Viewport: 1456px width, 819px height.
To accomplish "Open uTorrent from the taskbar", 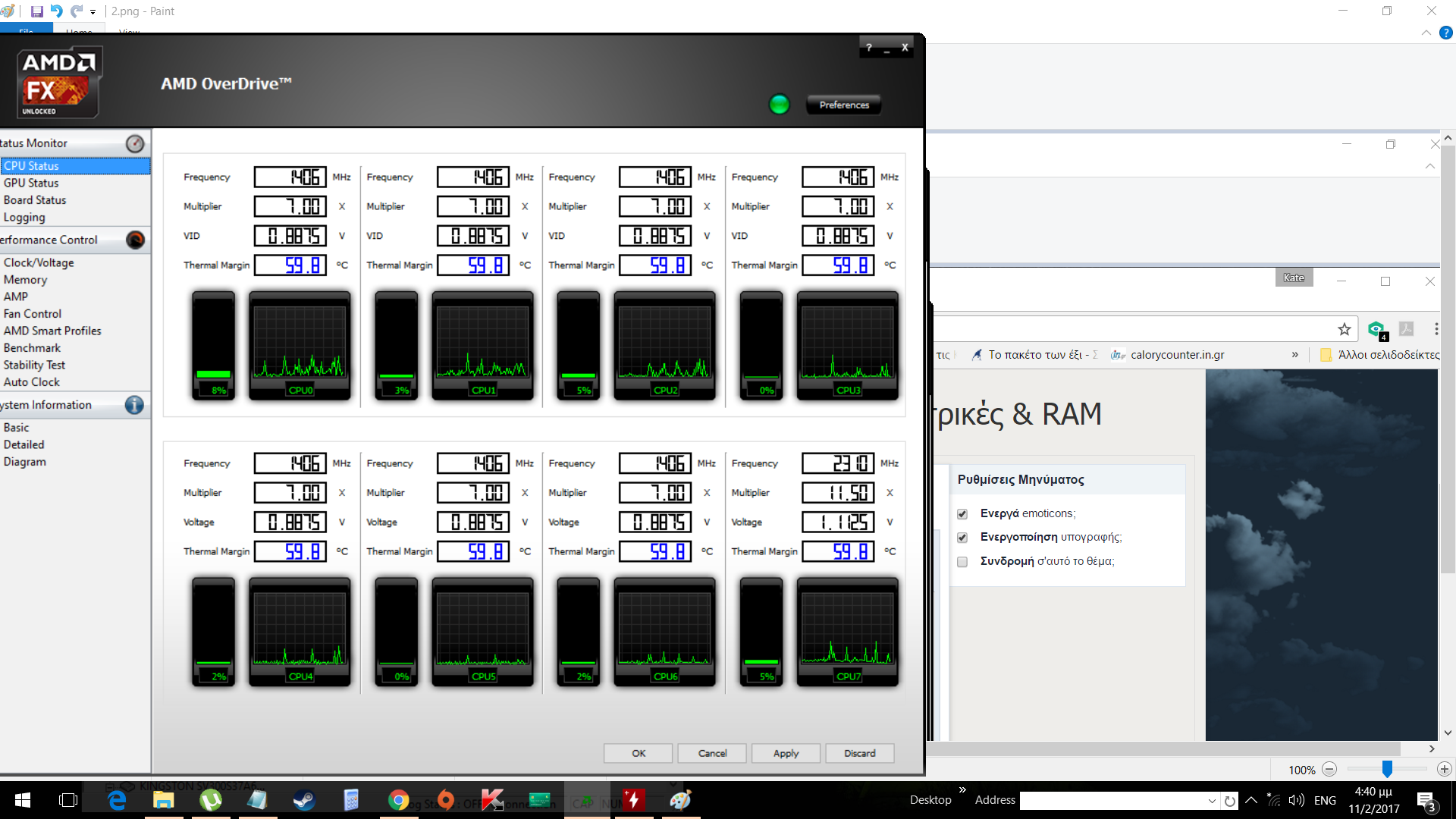I will [x=210, y=800].
